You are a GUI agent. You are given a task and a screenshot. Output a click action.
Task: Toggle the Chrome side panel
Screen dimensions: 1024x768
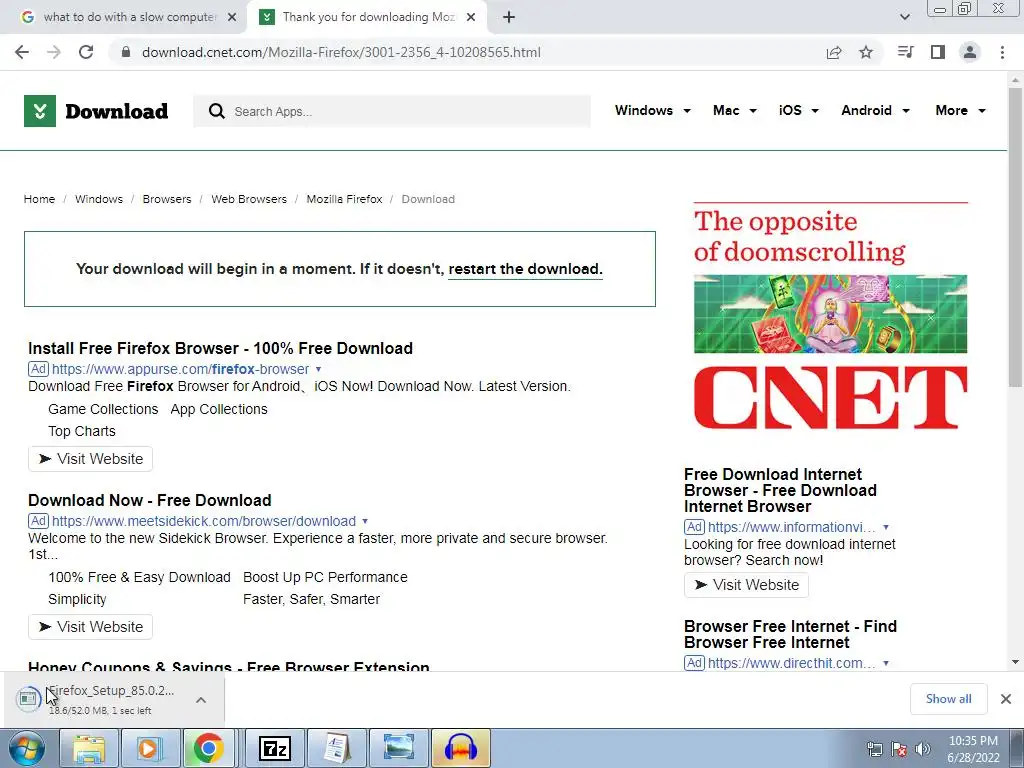[x=938, y=52]
